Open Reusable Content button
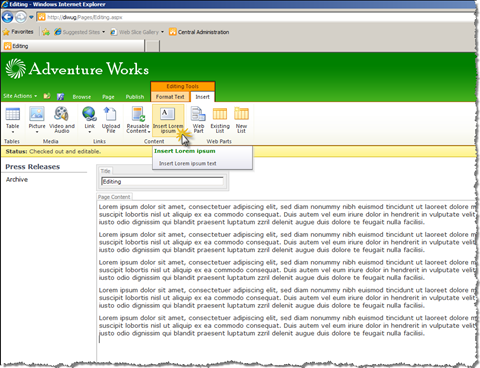 point(138,119)
